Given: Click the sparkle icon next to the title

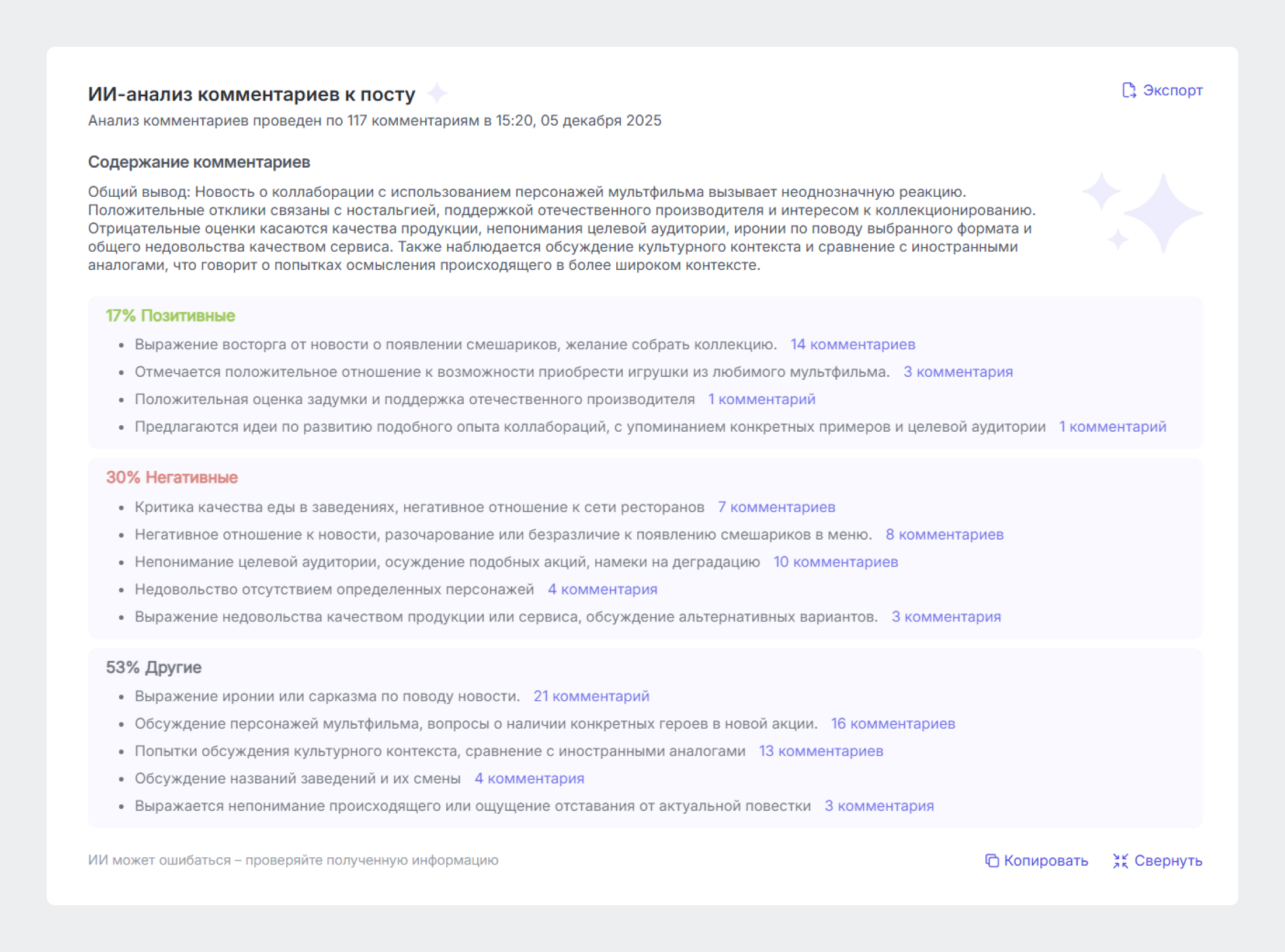Looking at the screenshot, I should [x=436, y=92].
